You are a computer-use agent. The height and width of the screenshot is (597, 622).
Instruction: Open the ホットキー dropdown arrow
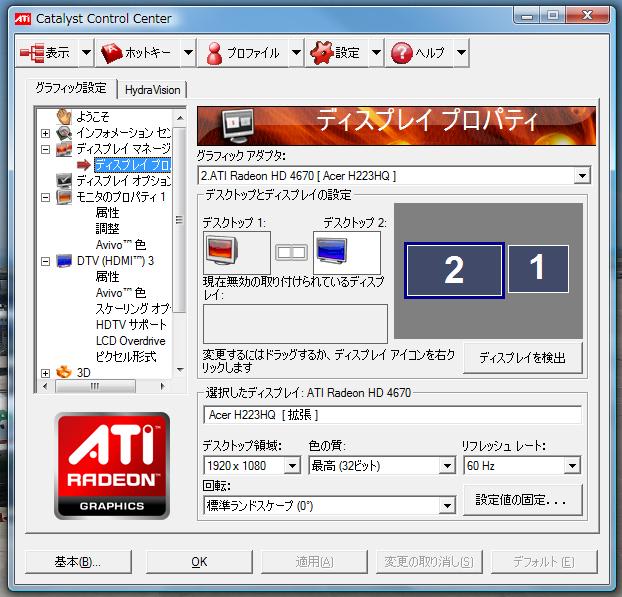[188, 53]
